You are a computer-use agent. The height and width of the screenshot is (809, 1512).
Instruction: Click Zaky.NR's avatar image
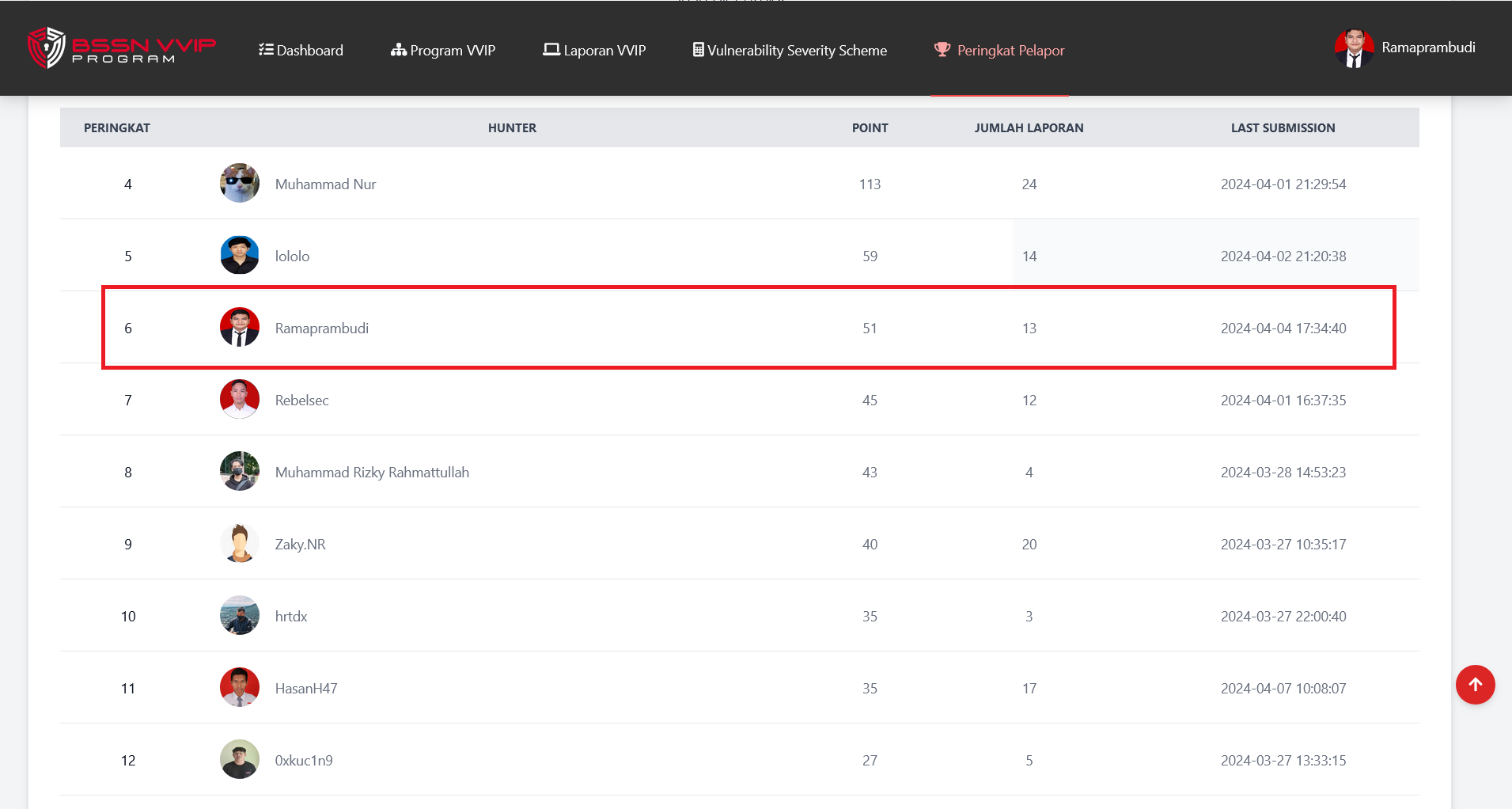pos(239,544)
